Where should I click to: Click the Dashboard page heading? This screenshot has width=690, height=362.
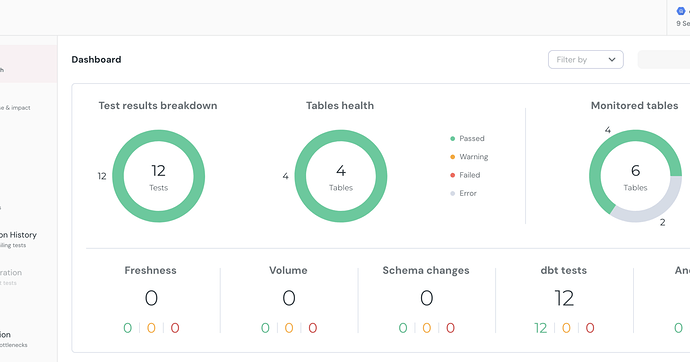click(x=96, y=59)
